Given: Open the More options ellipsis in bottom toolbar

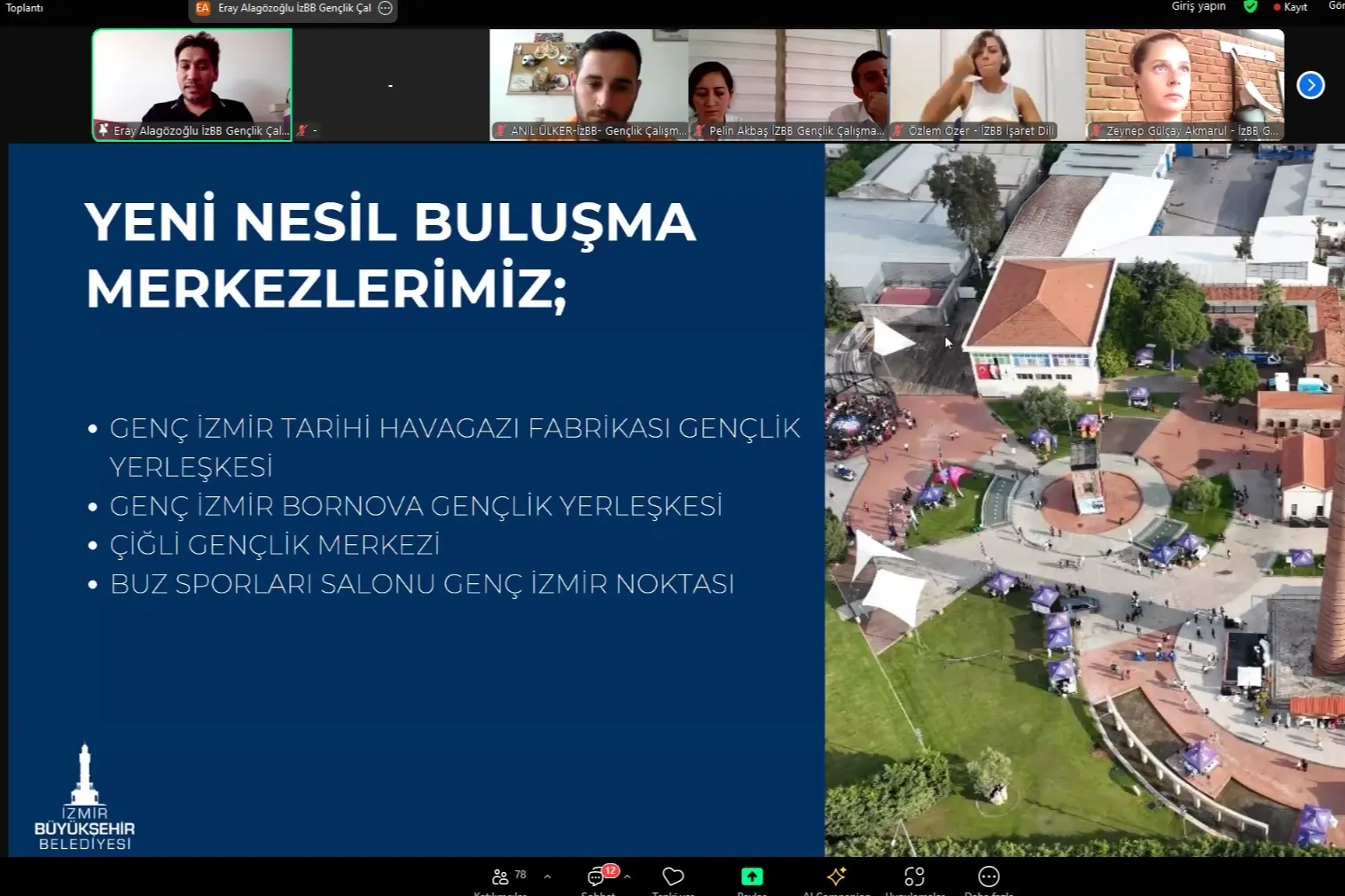Looking at the screenshot, I should tap(989, 877).
